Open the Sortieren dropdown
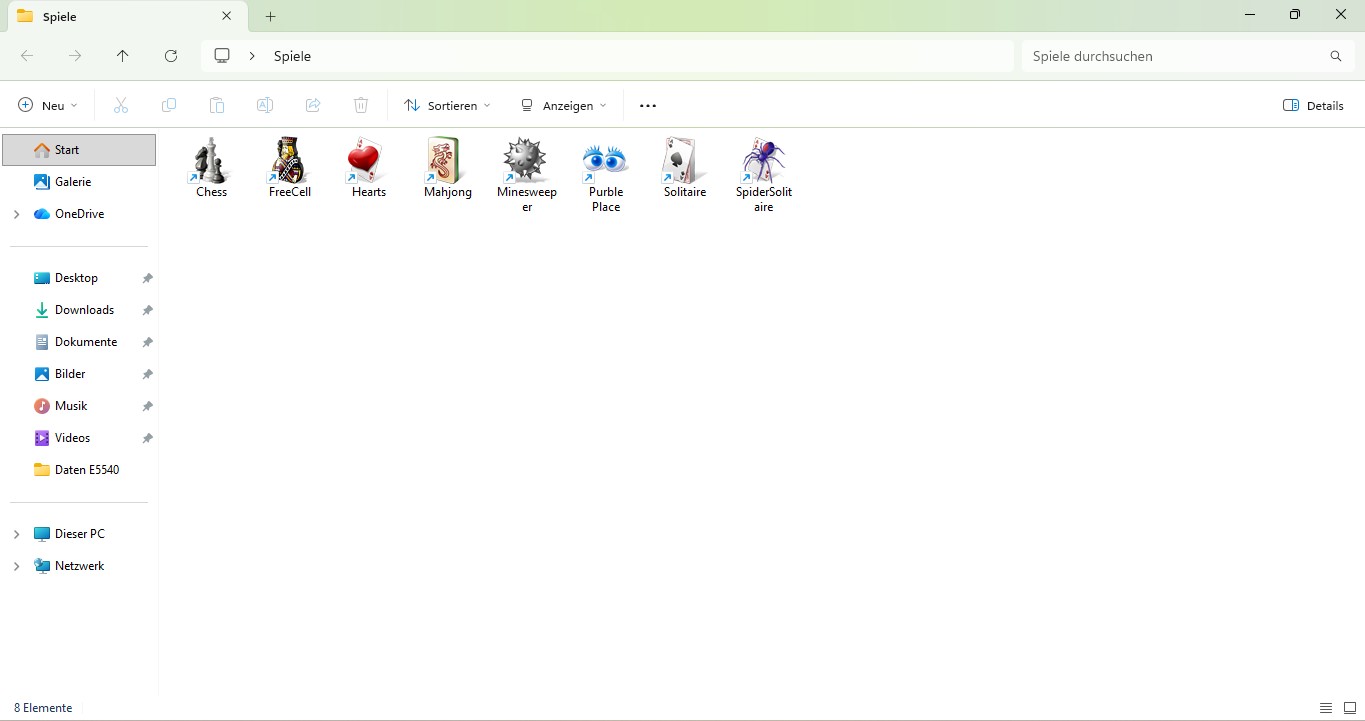Screen dimensions: 1365x721 pos(447,105)
